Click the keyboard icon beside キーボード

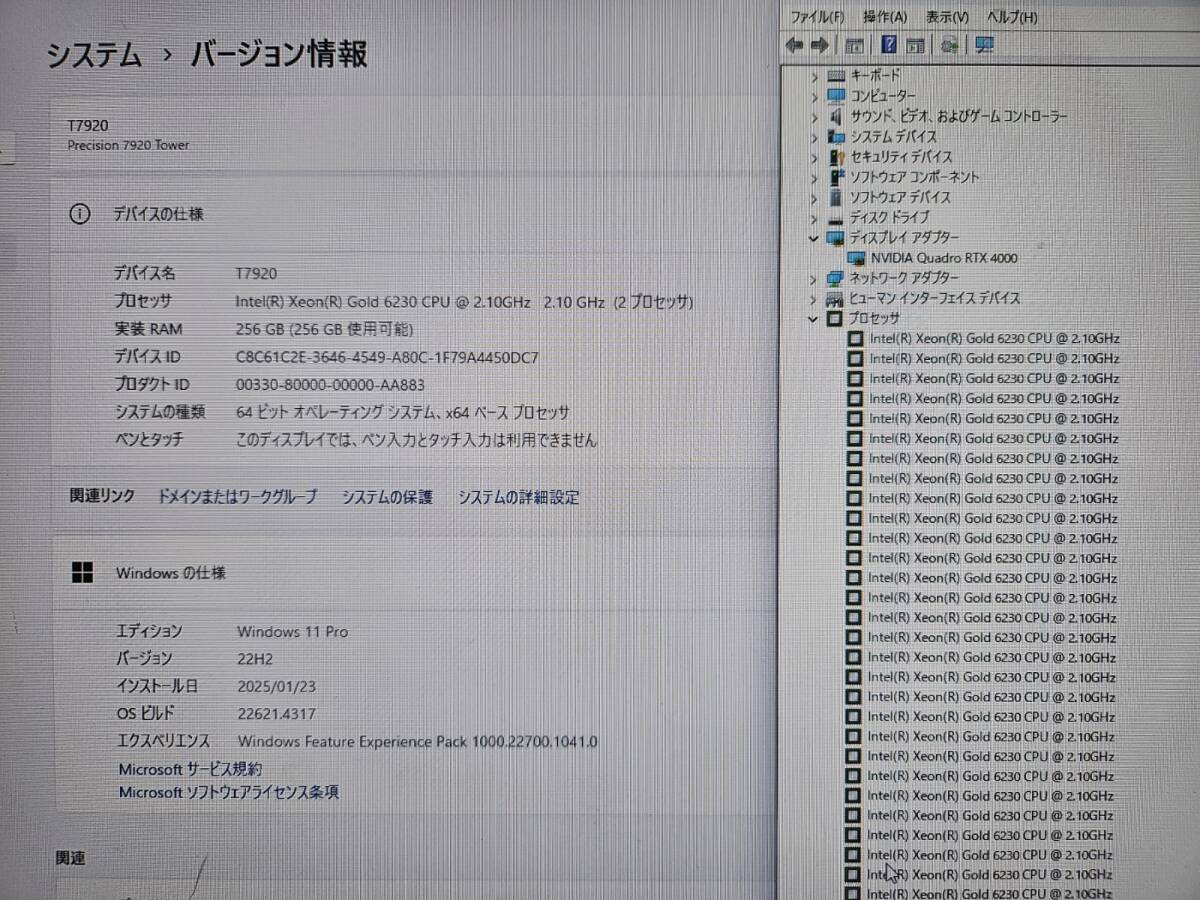[x=837, y=76]
